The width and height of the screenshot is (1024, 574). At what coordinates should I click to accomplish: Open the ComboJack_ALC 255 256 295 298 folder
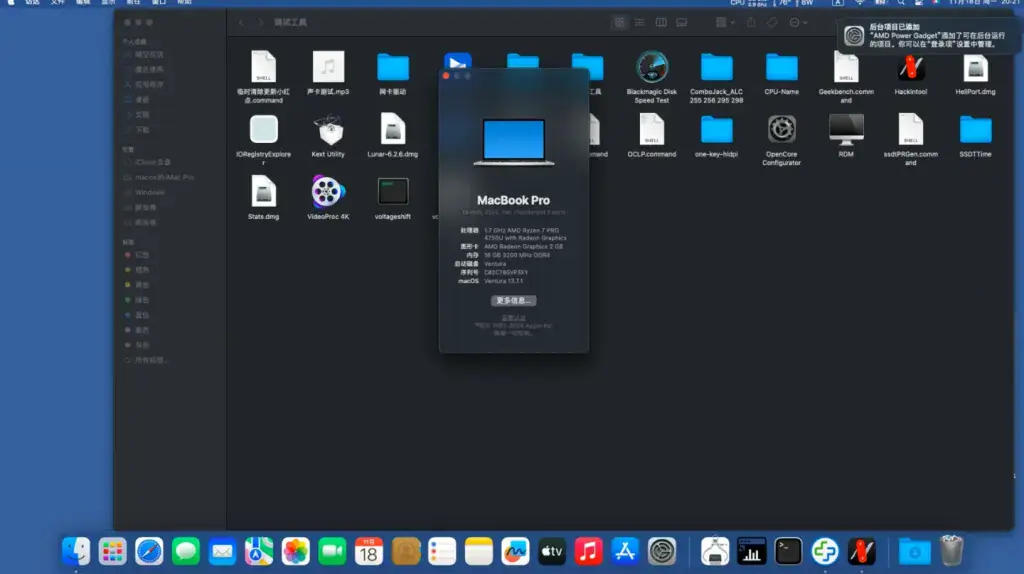716,67
